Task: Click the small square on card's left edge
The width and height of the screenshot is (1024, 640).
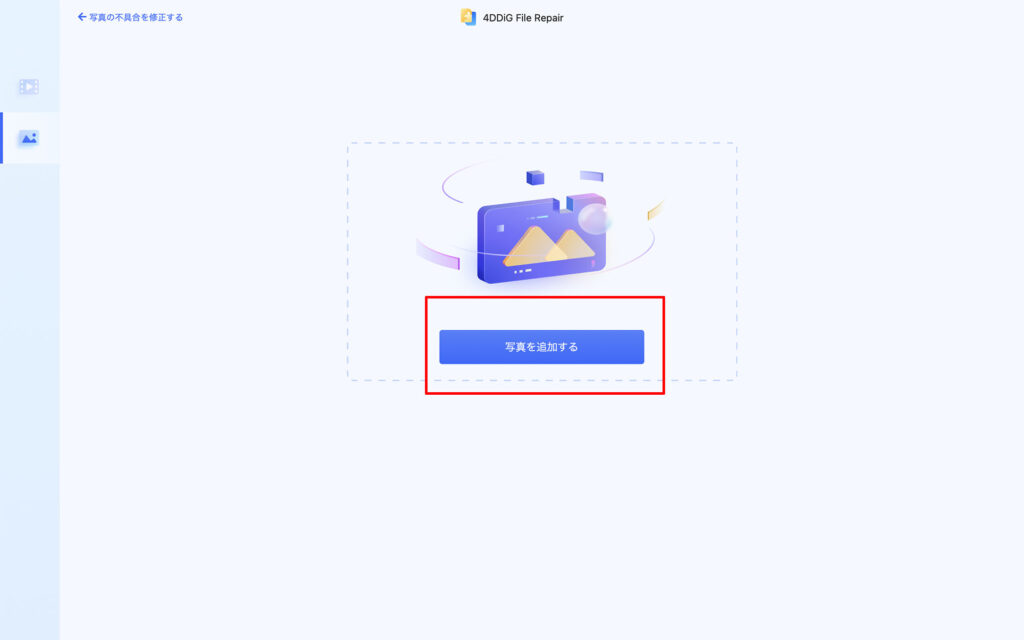Action: [500, 228]
